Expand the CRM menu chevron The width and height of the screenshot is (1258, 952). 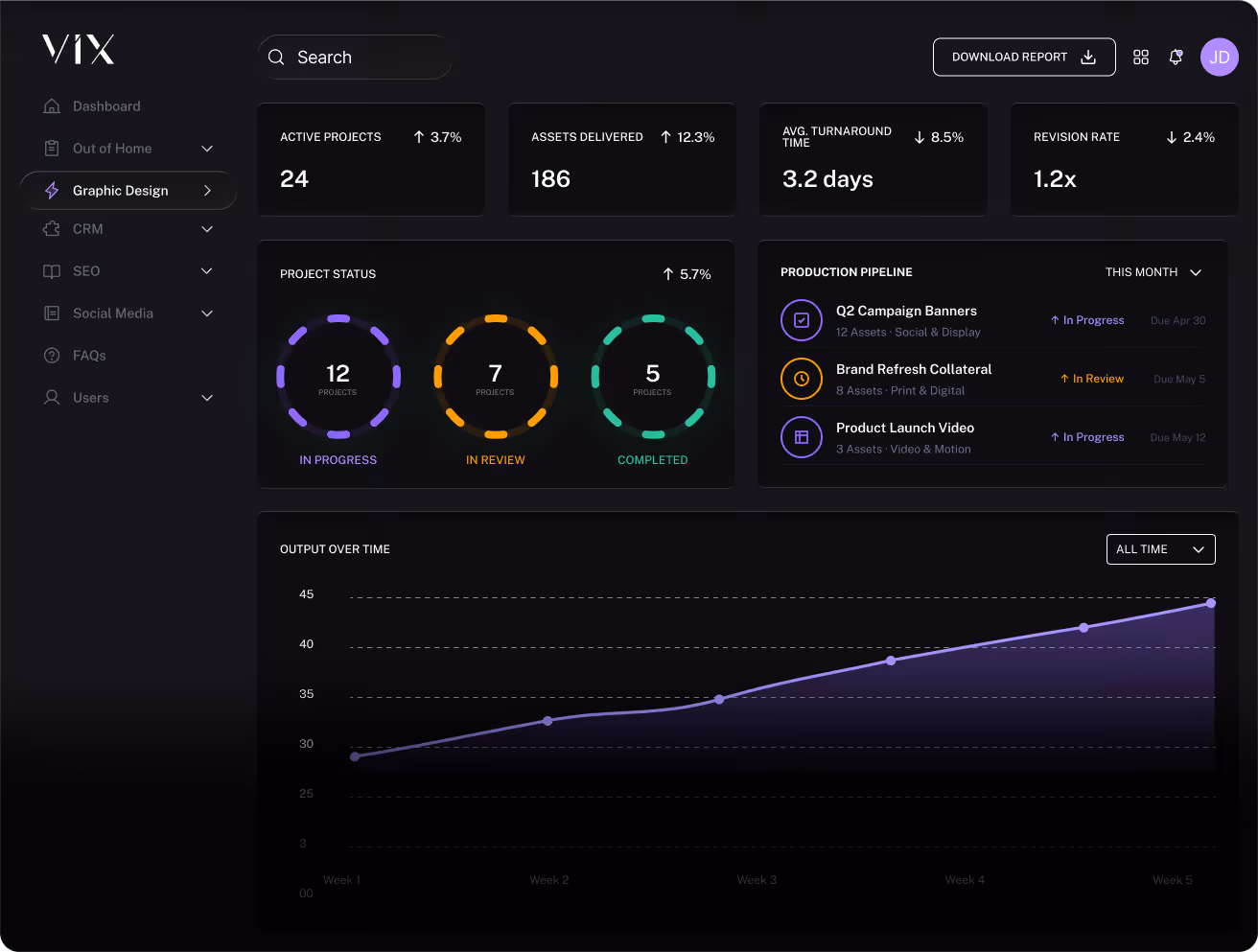(207, 229)
